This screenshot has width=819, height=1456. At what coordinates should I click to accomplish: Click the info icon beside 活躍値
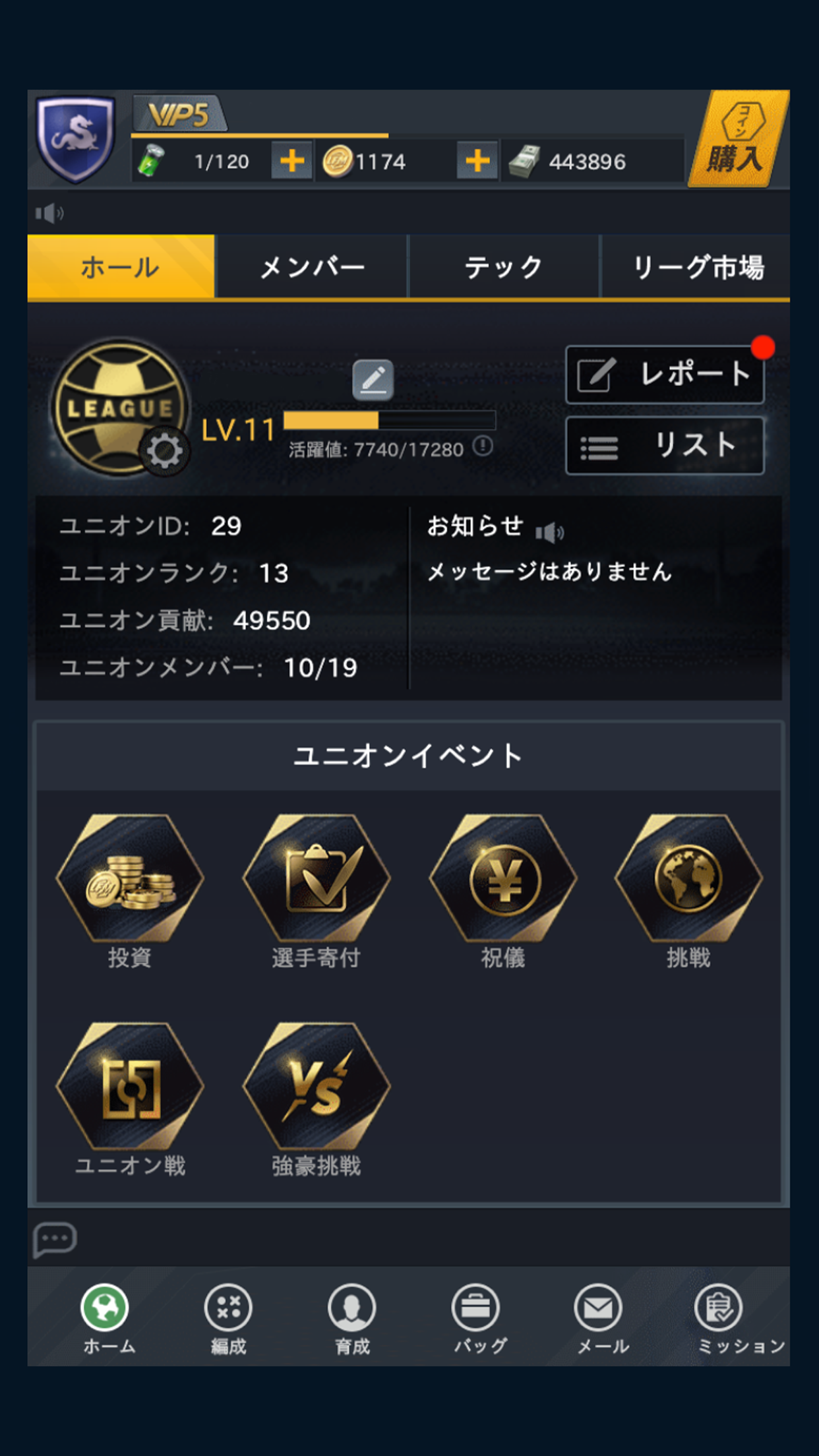tap(483, 446)
